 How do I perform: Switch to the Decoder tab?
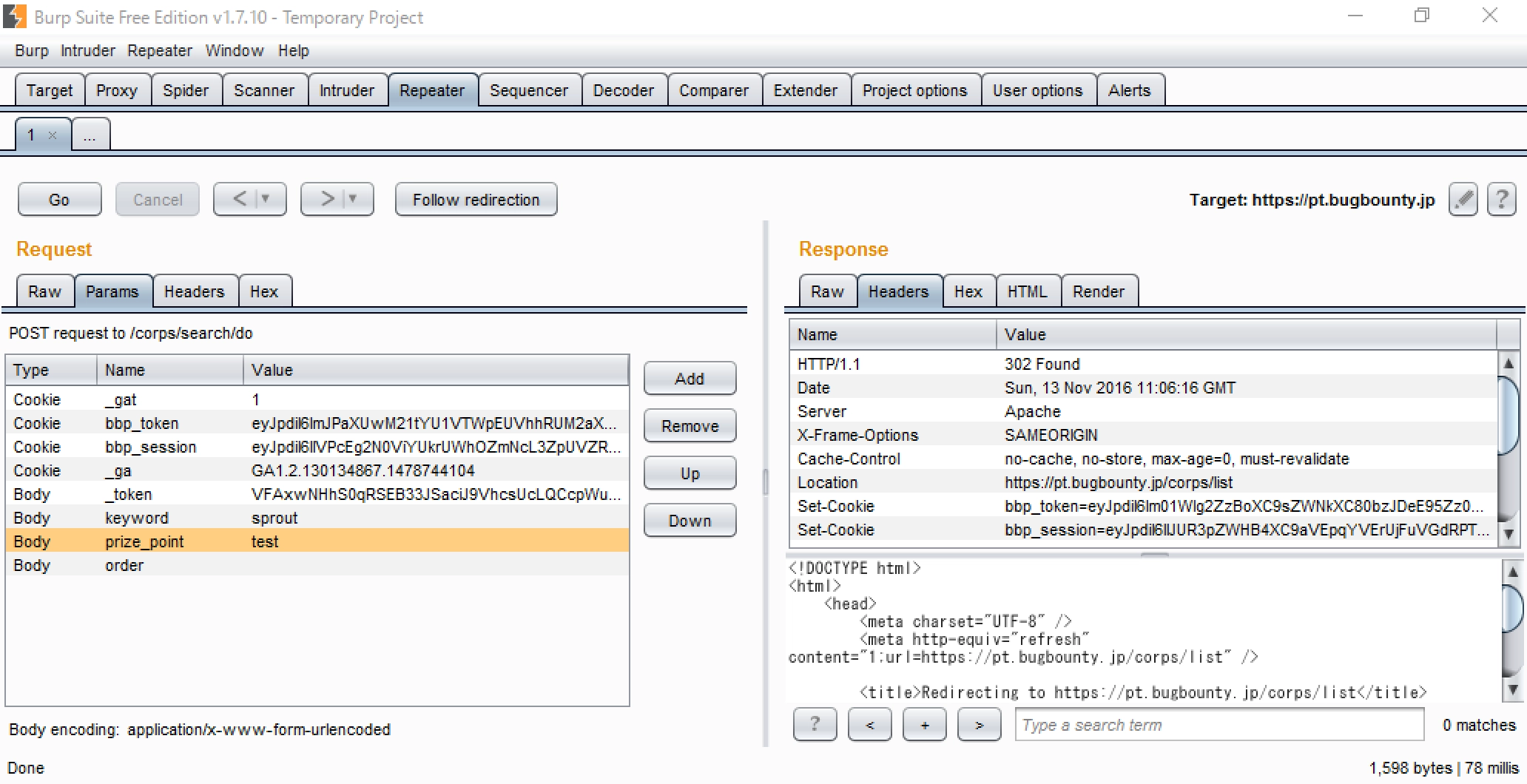click(623, 90)
